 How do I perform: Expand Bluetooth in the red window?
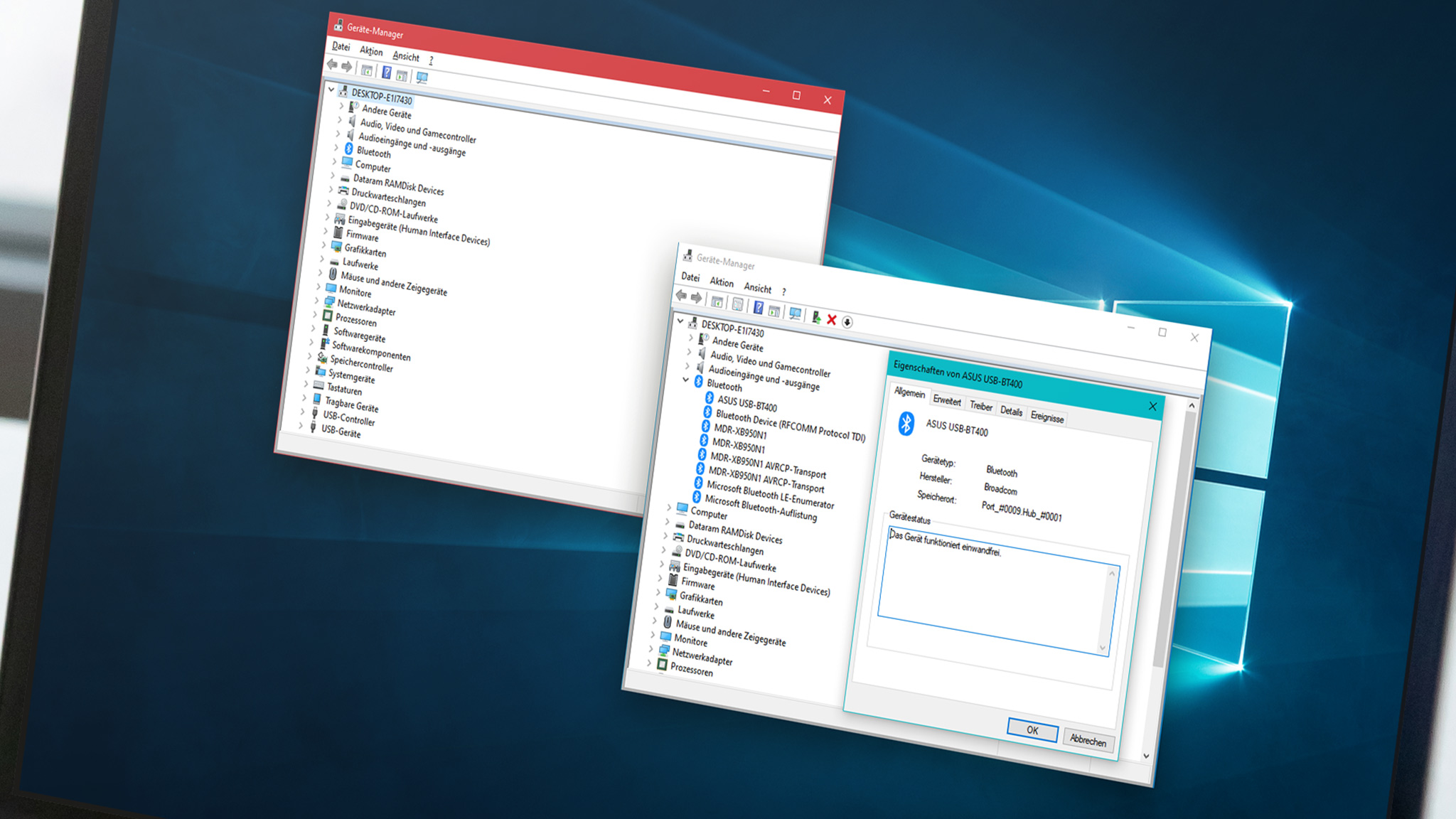pyautogui.click(x=336, y=147)
